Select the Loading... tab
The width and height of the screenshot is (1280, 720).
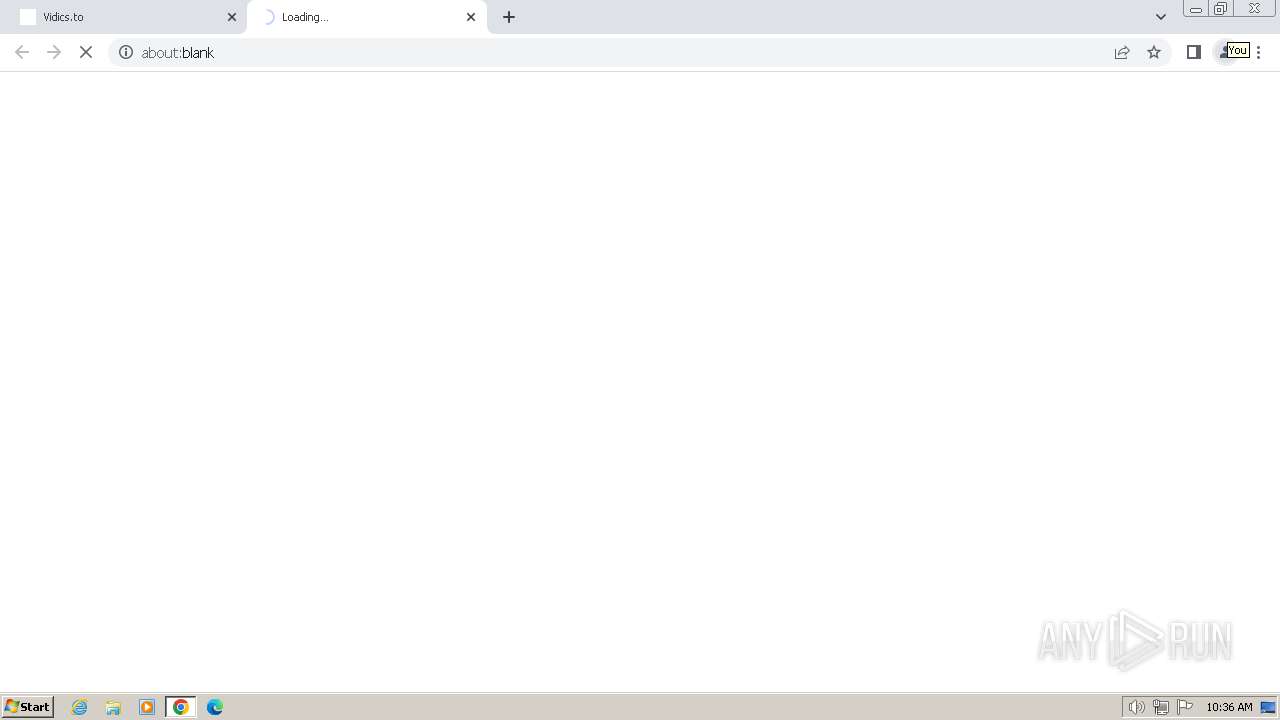[367, 17]
